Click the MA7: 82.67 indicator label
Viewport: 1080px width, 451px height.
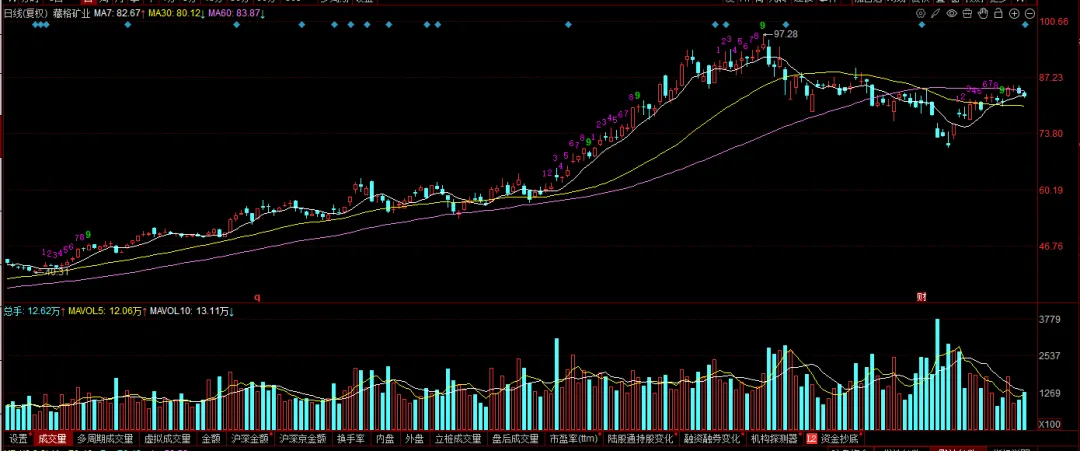click(x=118, y=13)
